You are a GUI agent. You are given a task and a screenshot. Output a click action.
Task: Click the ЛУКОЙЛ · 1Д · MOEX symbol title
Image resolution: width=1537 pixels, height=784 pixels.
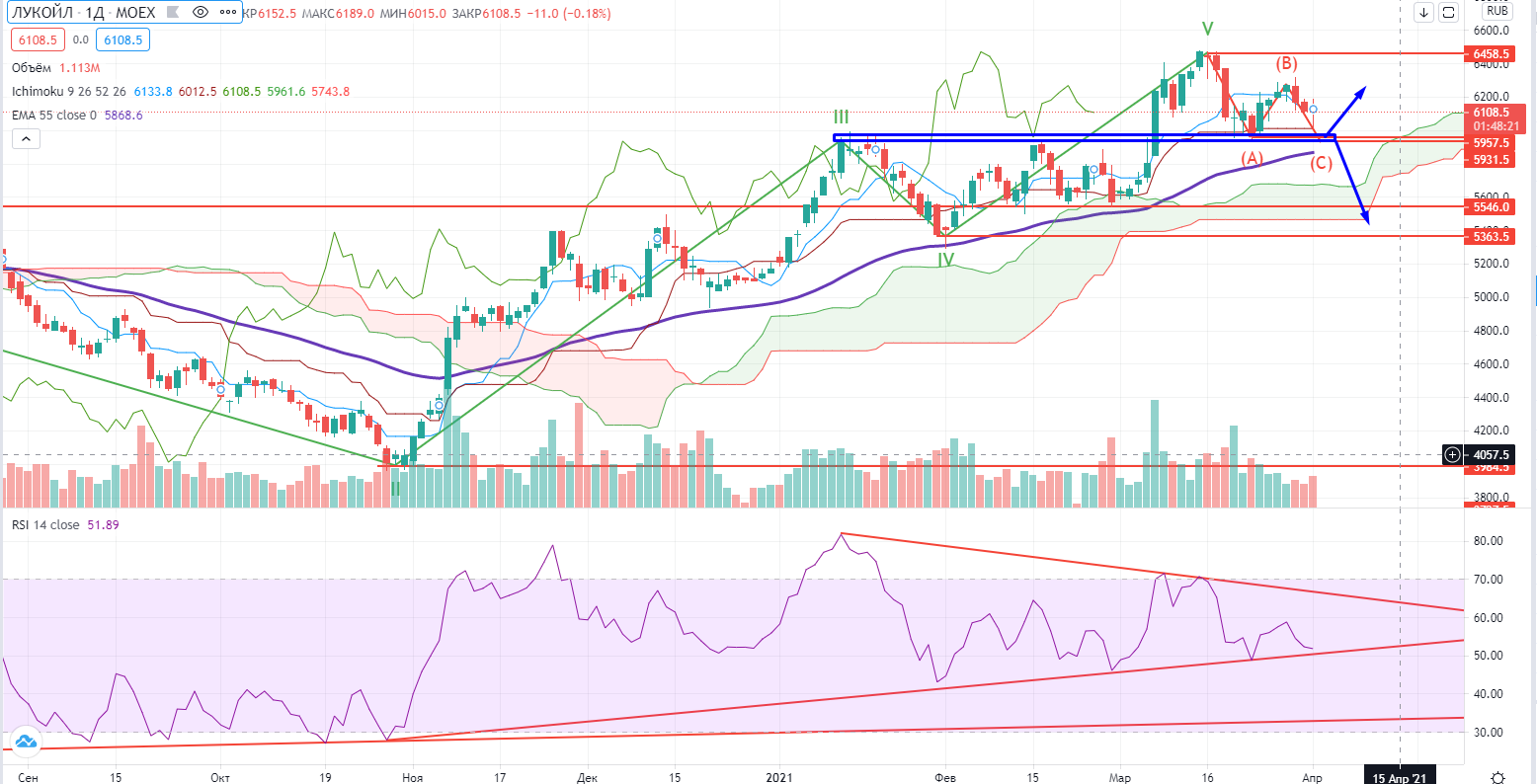pyautogui.click(x=81, y=13)
